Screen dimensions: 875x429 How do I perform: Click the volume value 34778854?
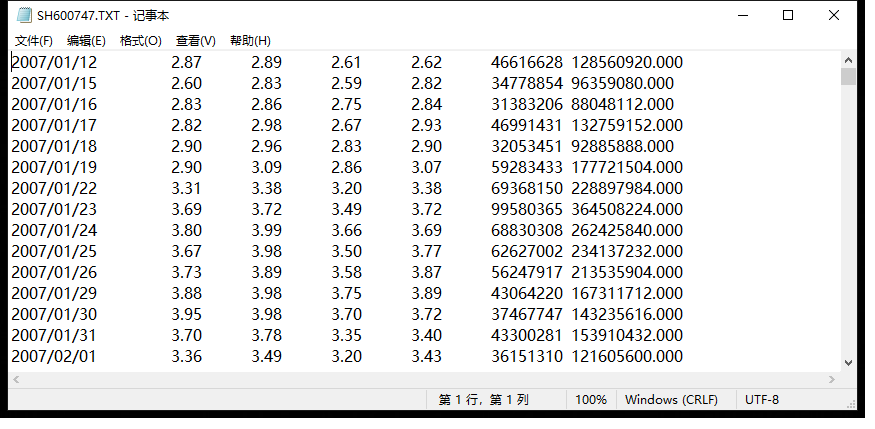527,84
